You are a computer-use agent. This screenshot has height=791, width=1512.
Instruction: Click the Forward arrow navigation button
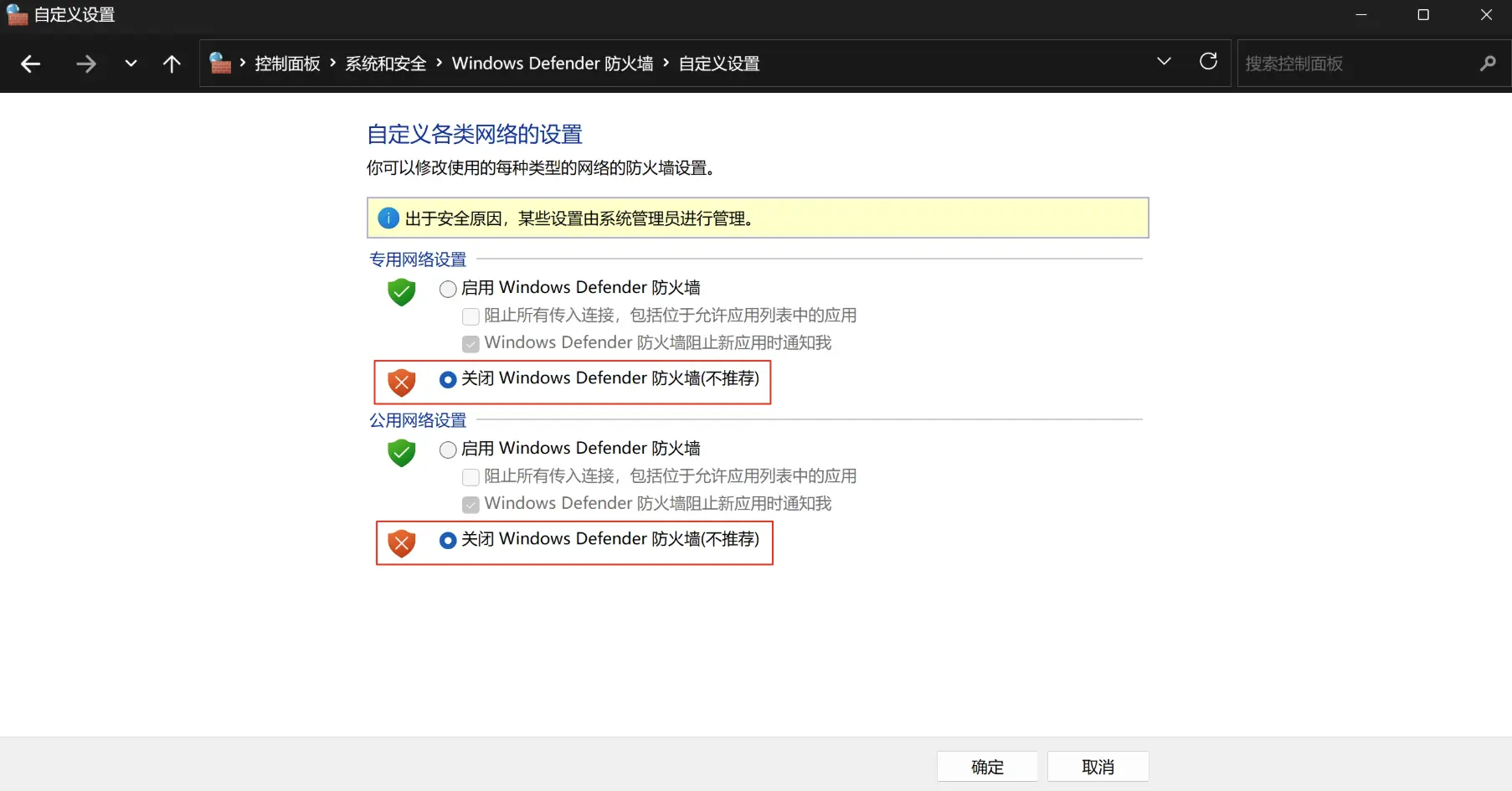click(85, 64)
